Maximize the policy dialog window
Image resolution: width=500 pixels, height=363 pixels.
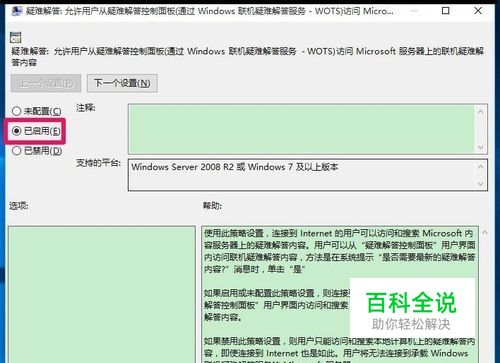(x=445, y=11)
